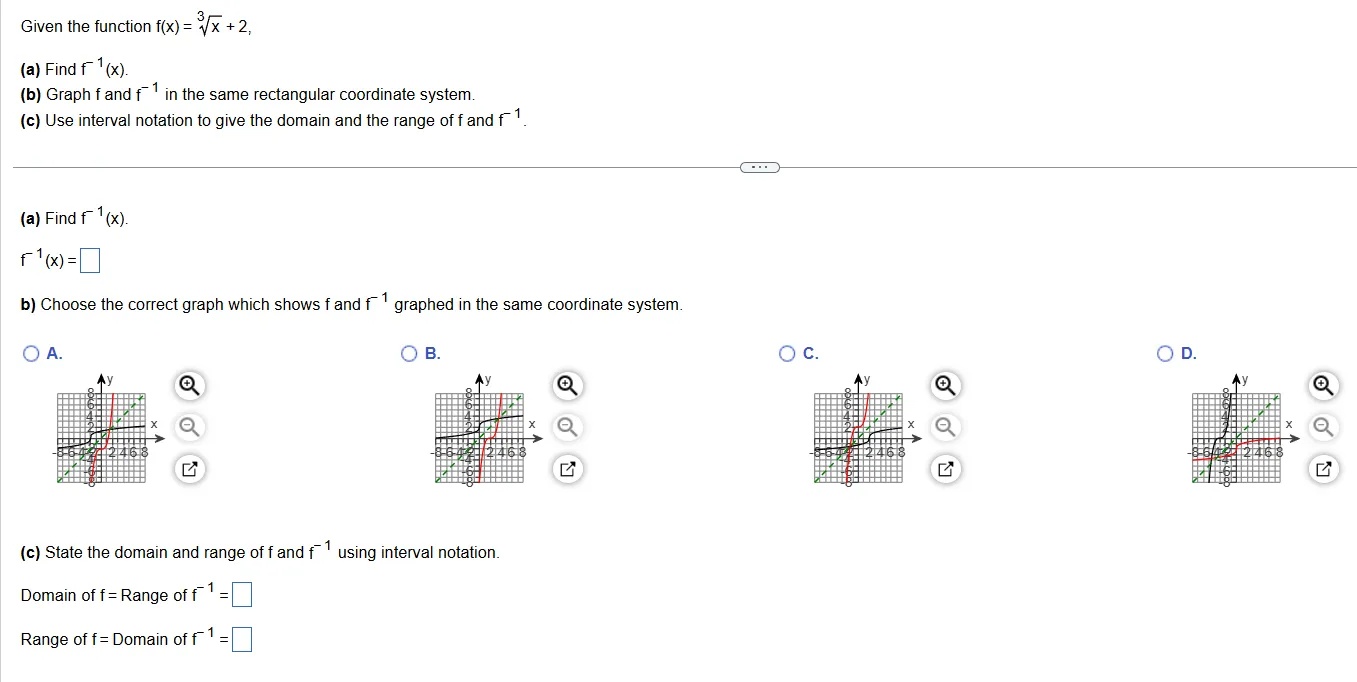
Task: Click the zoom in icon beside graph B
Action: pyautogui.click(x=566, y=385)
